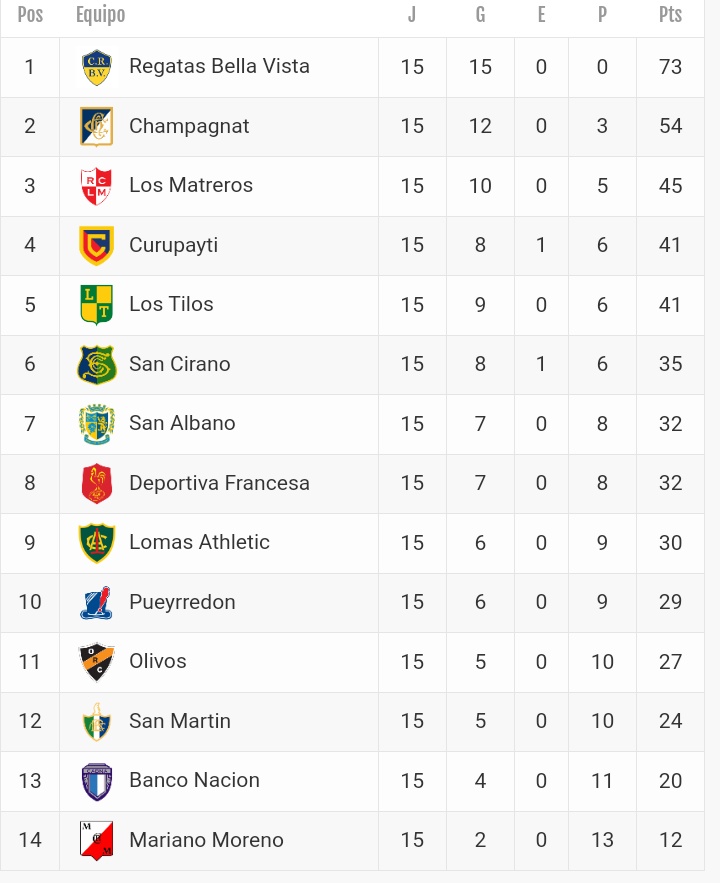
Task: Click the Equipo column header
Action: tap(100, 15)
